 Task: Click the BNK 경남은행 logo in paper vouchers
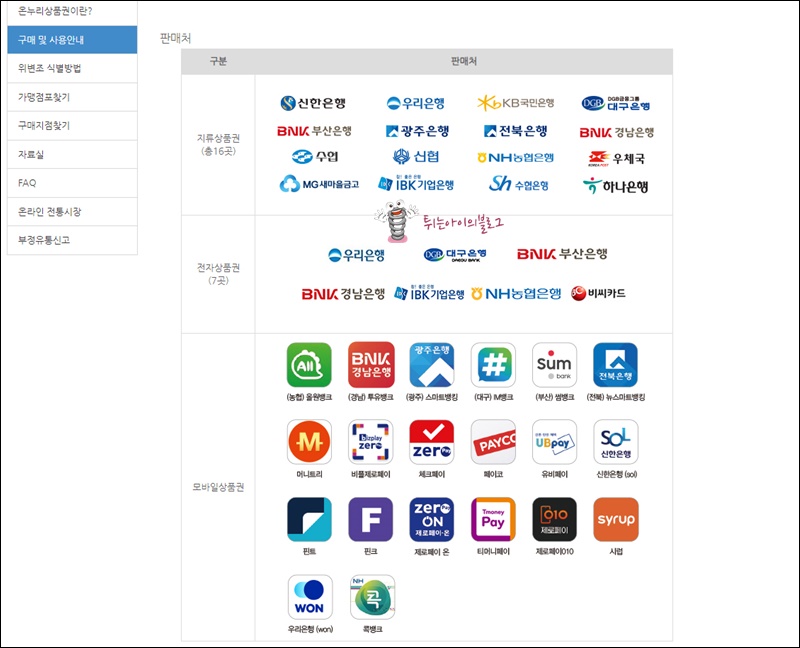[x=616, y=133]
